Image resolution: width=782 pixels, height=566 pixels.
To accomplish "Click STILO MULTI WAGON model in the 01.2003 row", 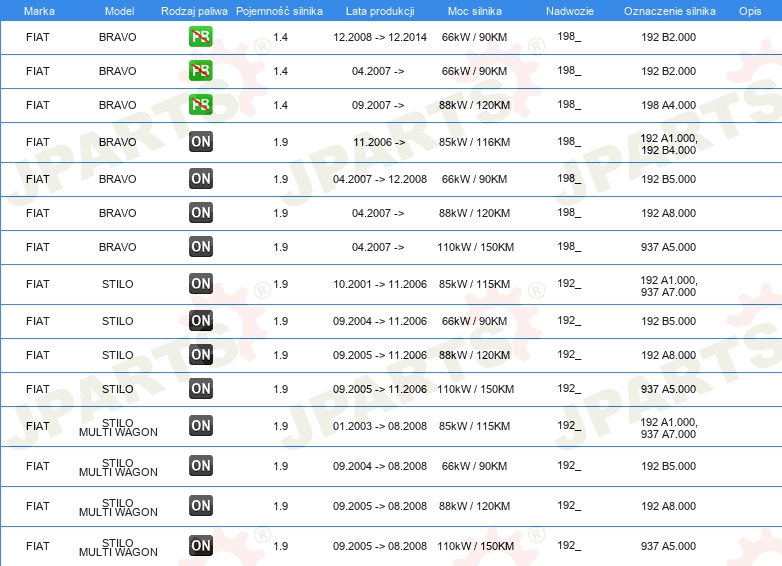I will [118, 427].
